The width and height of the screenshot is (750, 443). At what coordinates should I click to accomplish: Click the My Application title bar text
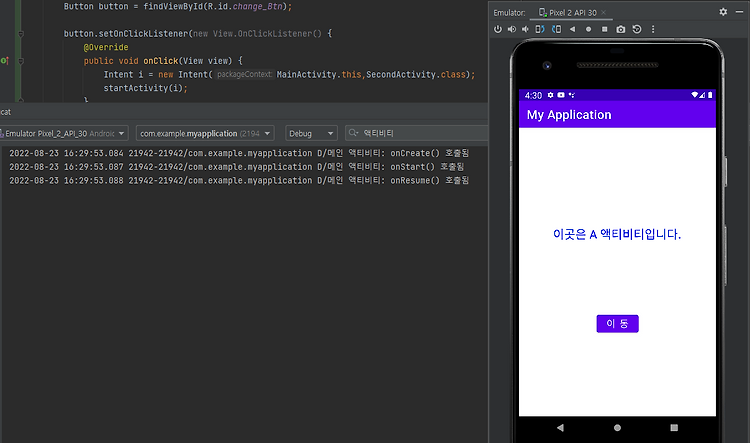tap(569, 115)
